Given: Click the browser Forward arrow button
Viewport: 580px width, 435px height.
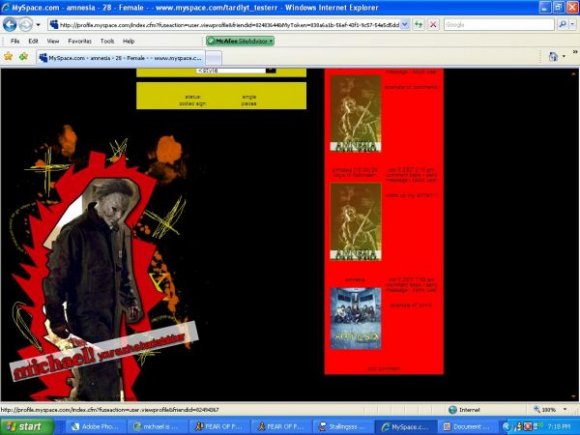Looking at the screenshot, I should (26, 25).
